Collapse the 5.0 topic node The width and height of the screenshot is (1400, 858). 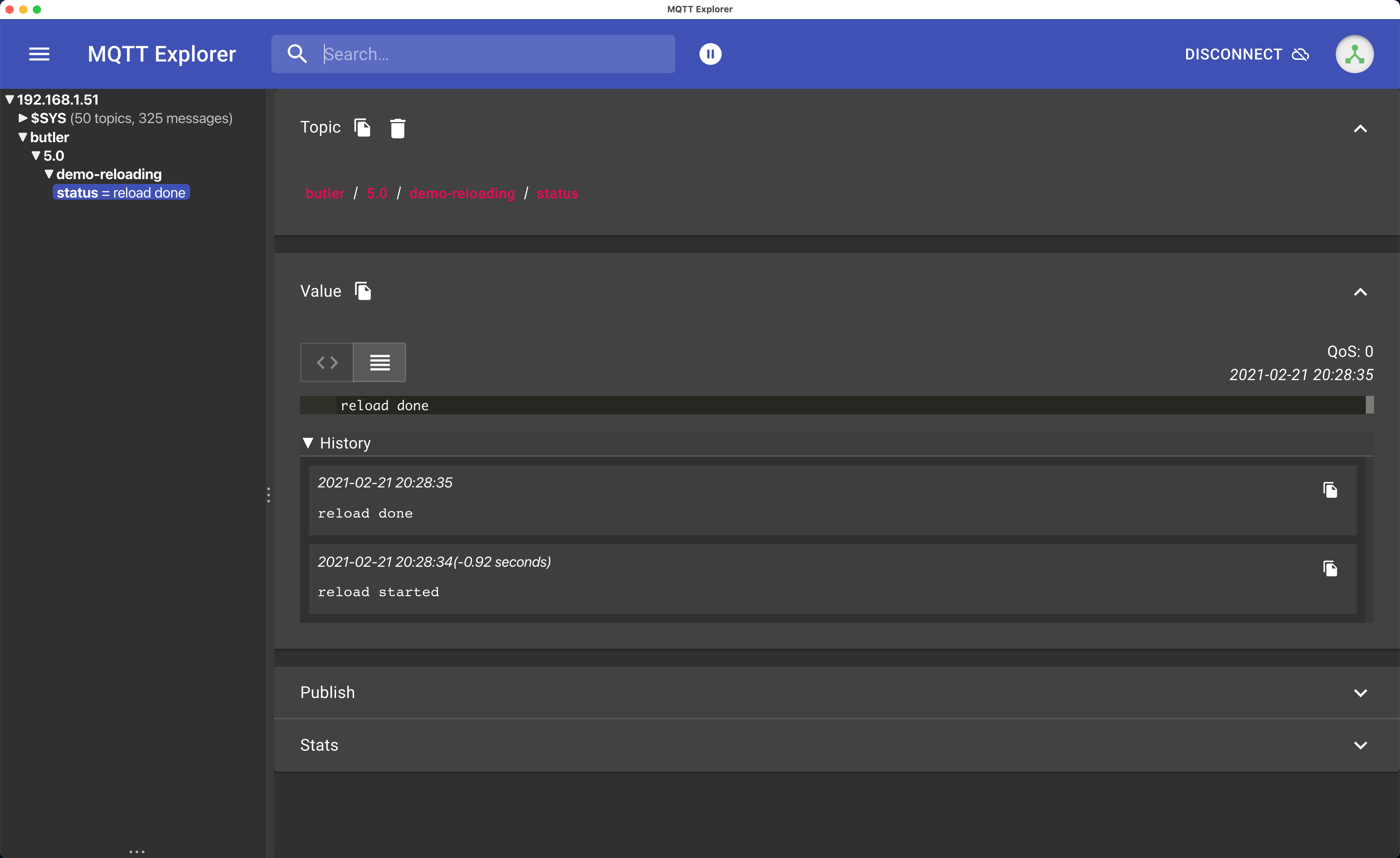[x=36, y=156]
